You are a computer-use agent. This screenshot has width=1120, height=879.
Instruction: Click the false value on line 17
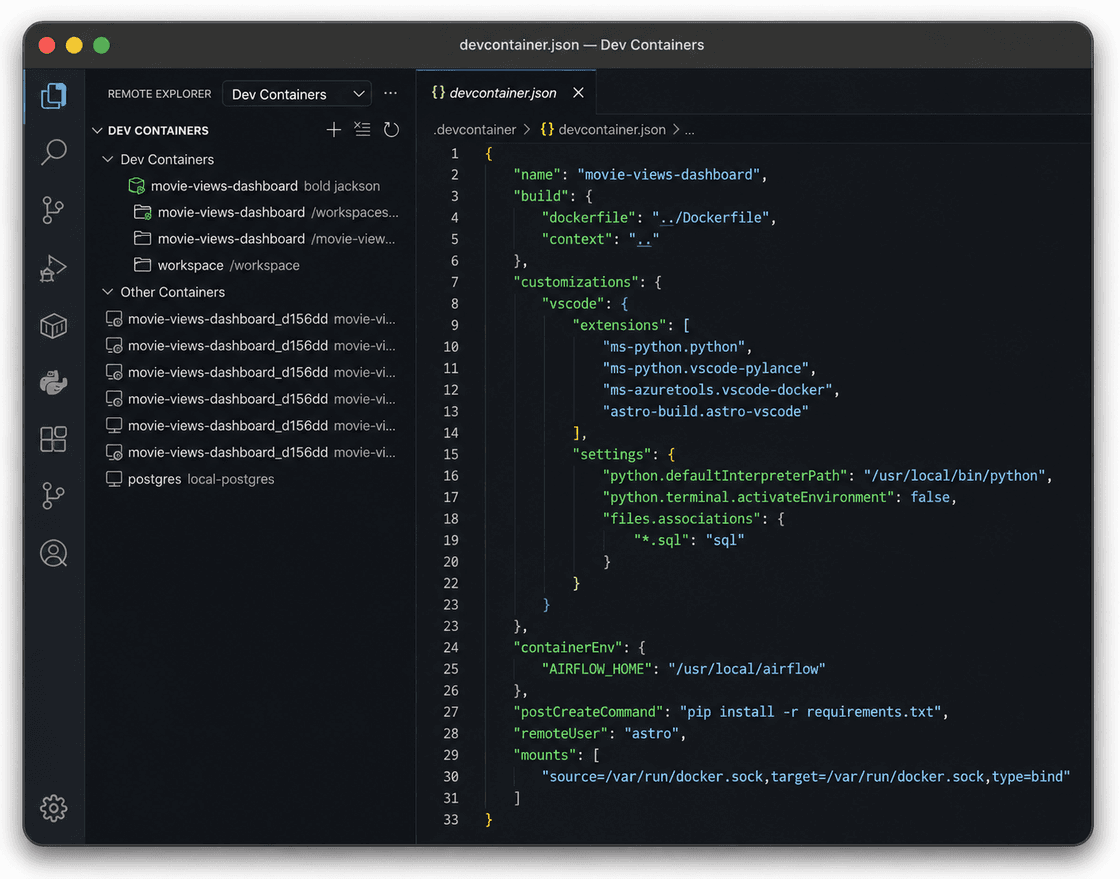(930, 497)
